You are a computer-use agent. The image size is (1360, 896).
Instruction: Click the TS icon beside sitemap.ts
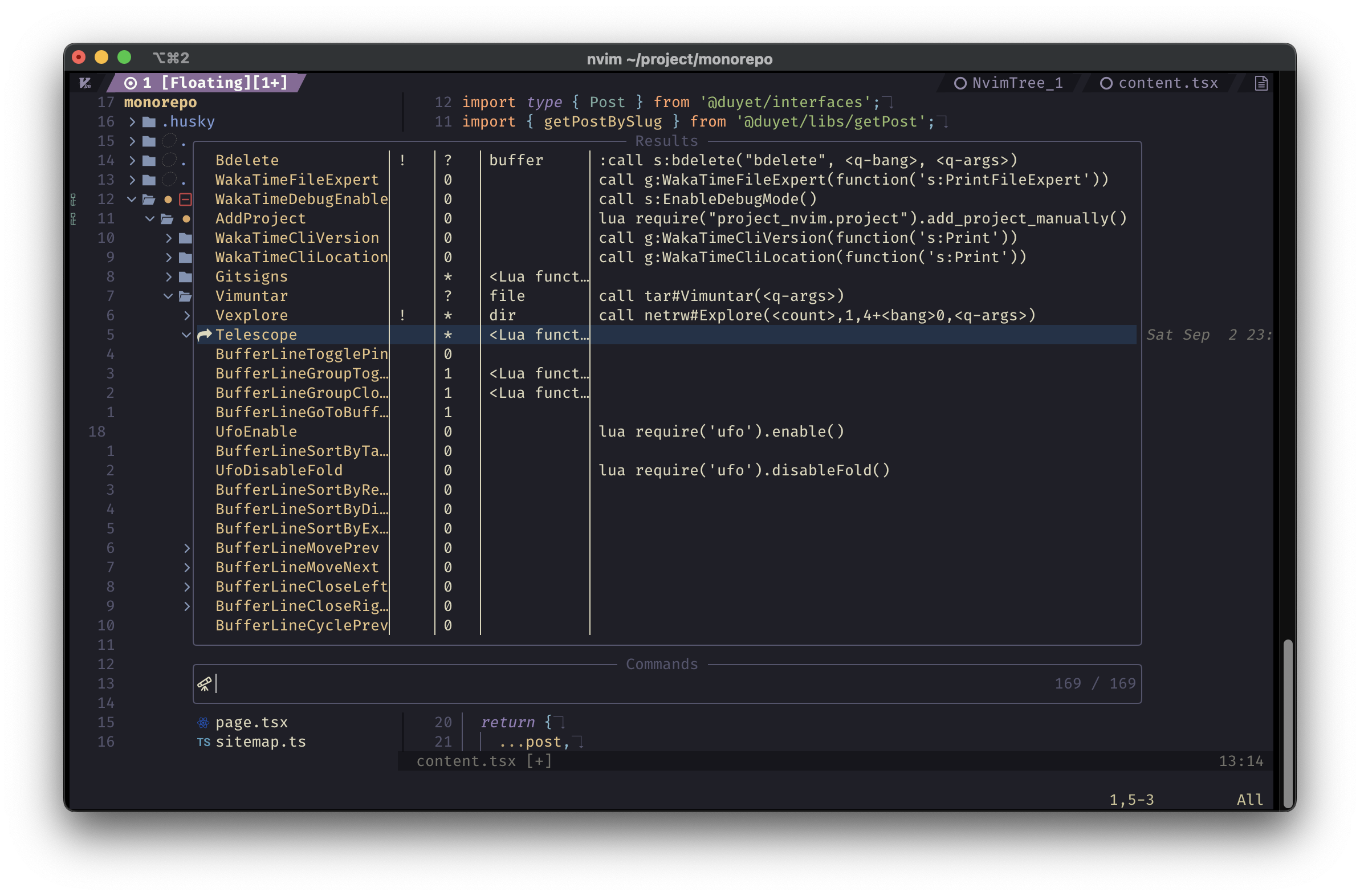pyautogui.click(x=203, y=742)
